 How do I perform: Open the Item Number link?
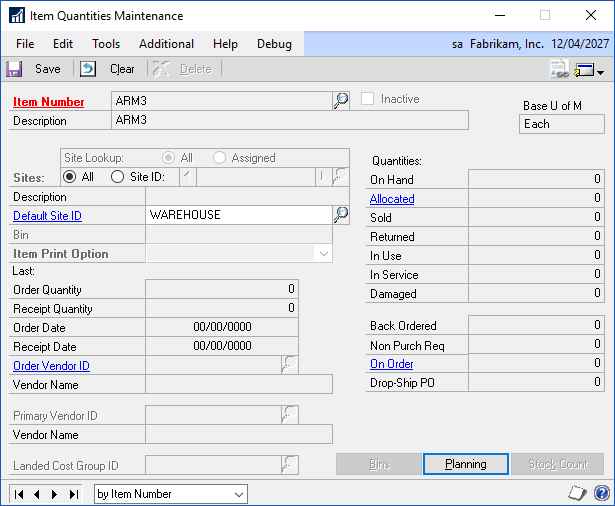click(49, 102)
